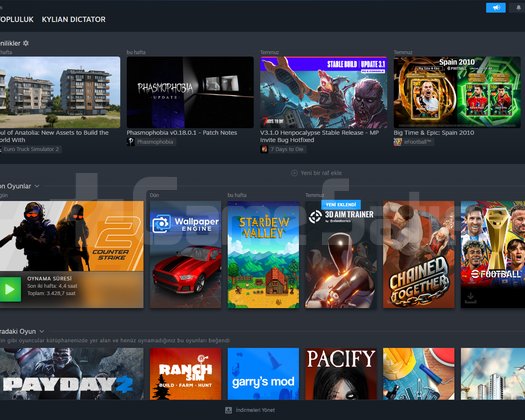Screen dimensions: 525x420
Task: Select the PAYDAY 2 game card
Action: (72, 374)
